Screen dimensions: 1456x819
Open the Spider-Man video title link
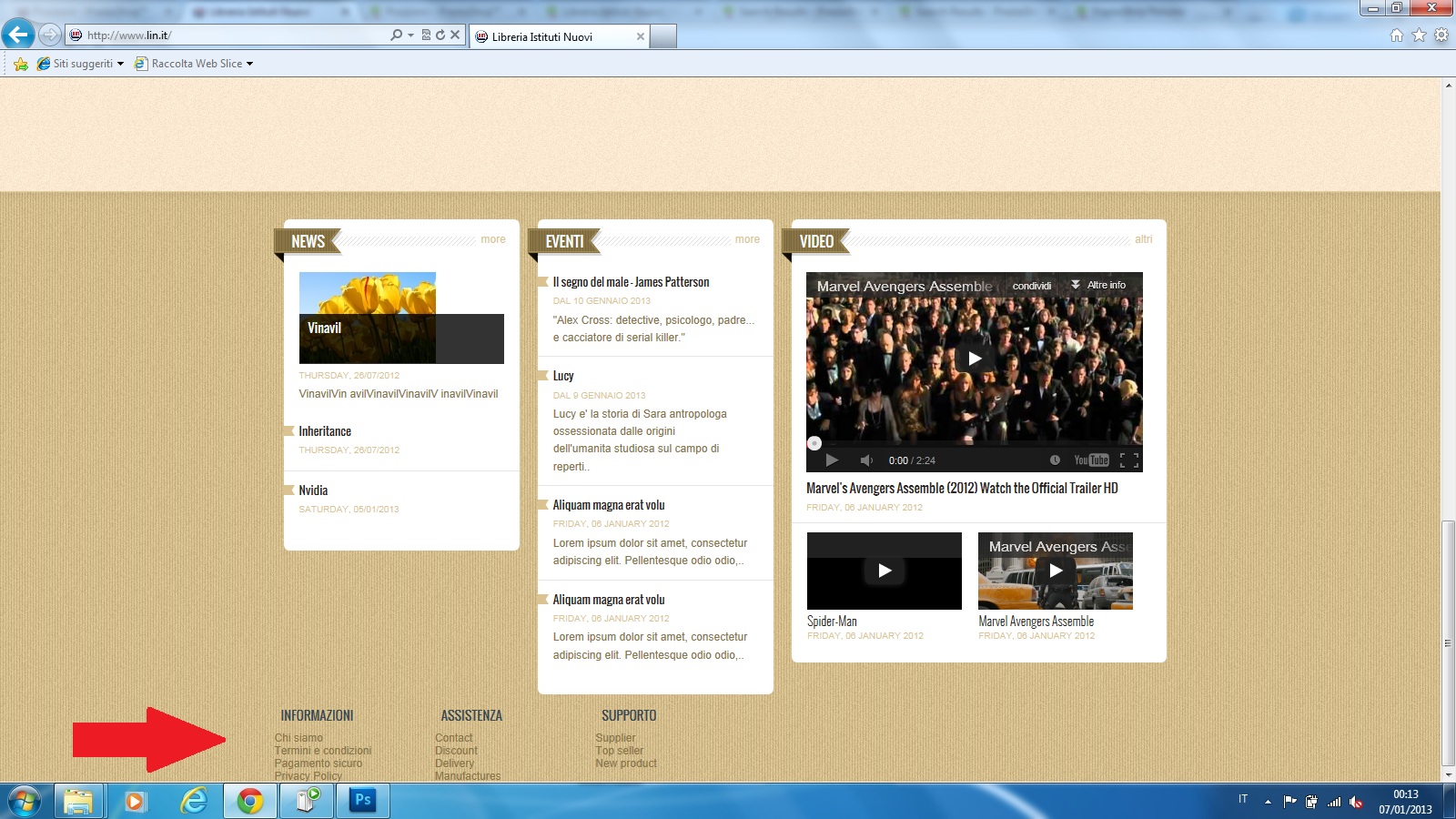[832, 622]
